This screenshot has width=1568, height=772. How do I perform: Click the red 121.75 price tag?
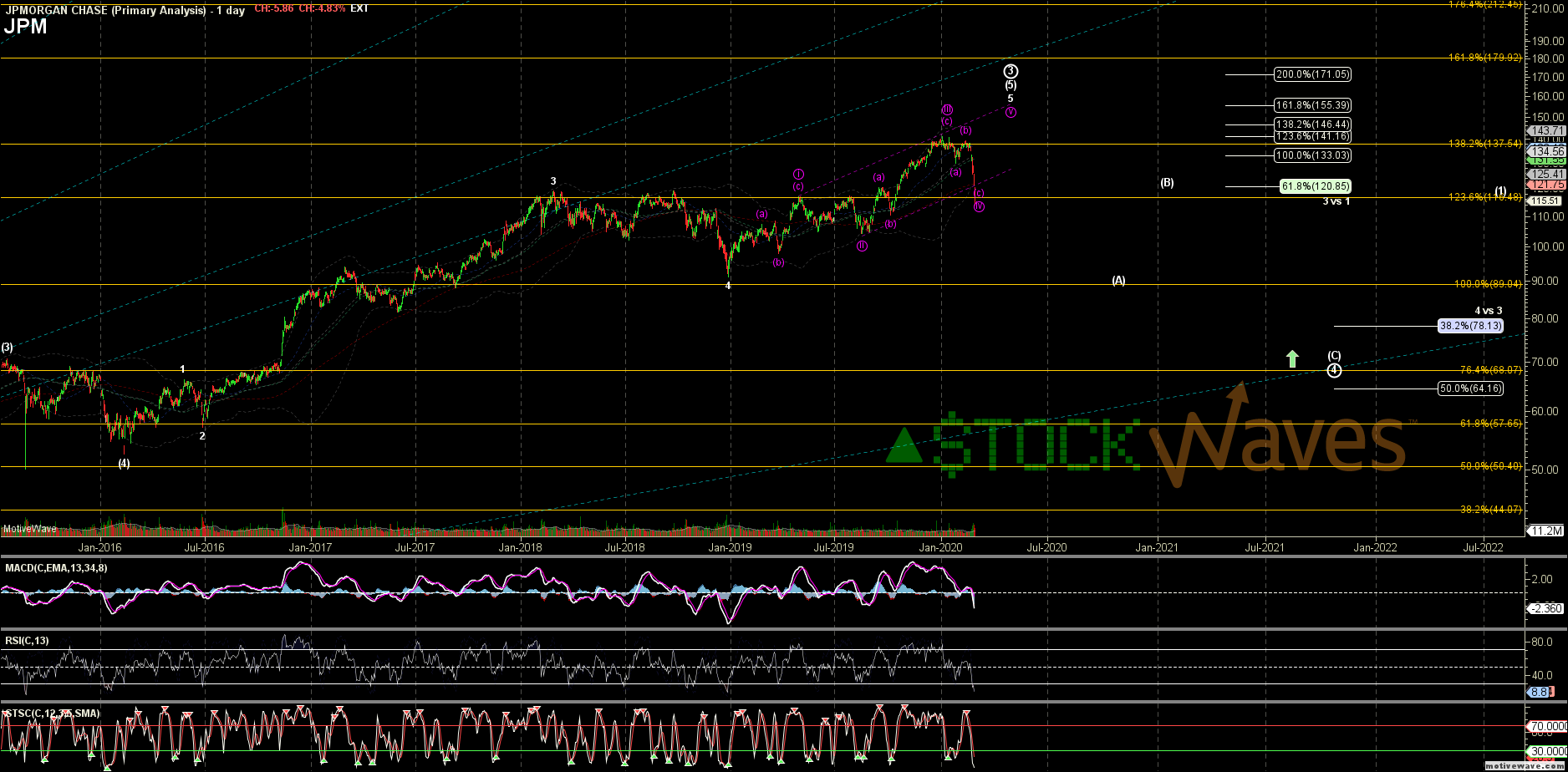(1545, 184)
